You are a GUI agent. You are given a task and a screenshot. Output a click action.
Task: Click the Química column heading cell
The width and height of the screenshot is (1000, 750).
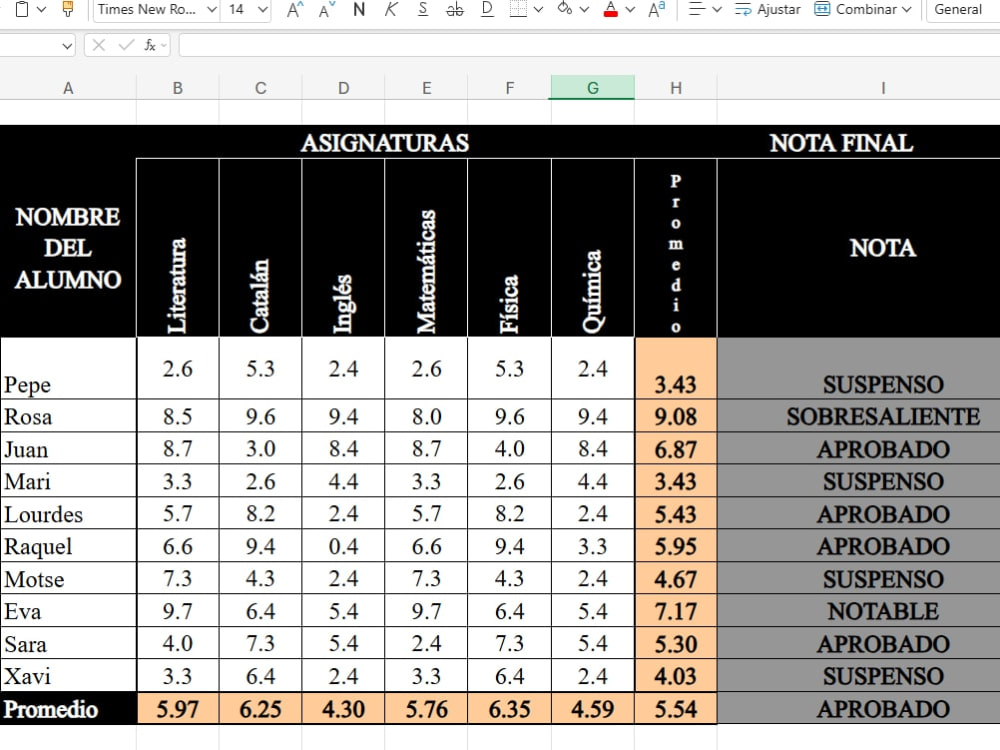coord(592,248)
